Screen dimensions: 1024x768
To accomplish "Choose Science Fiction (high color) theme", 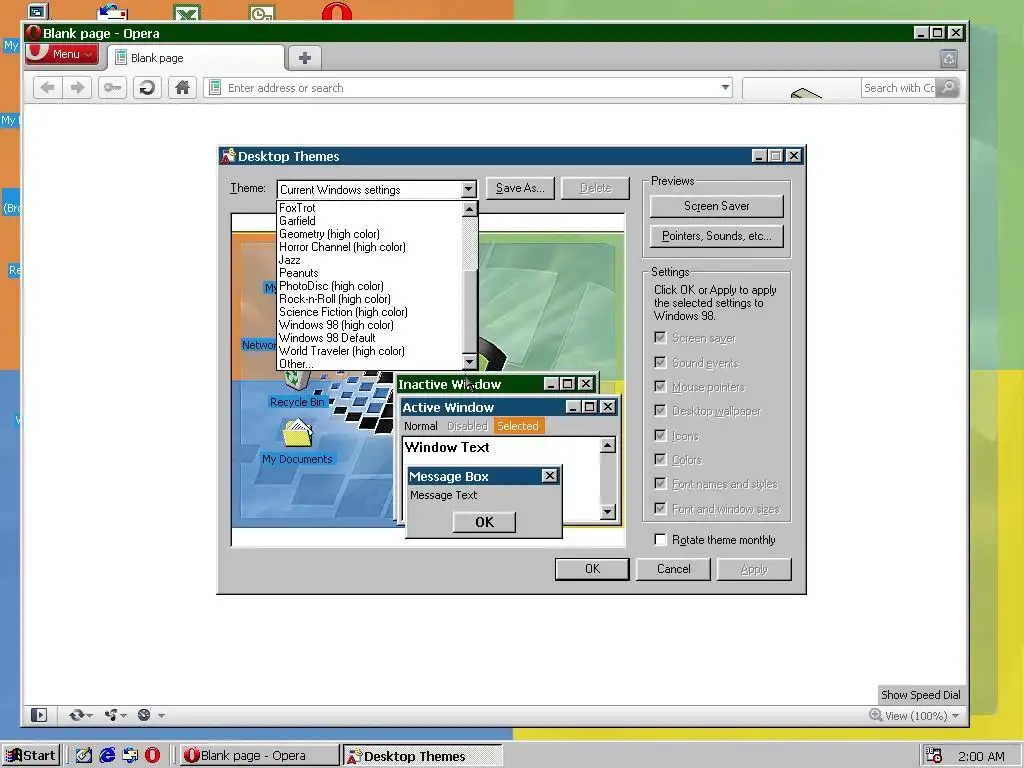I will pyautogui.click(x=343, y=312).
